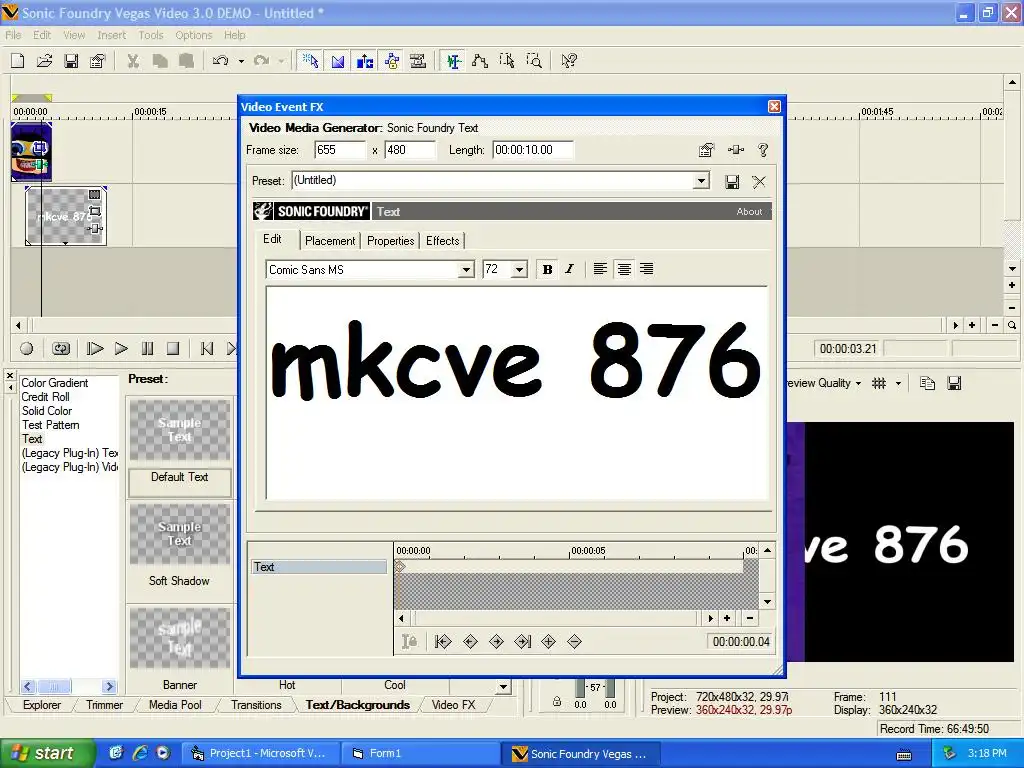Click the Undo arrow icon
Screen dimensions: 1024x768
pyautogui.click(x=221, y=61)
